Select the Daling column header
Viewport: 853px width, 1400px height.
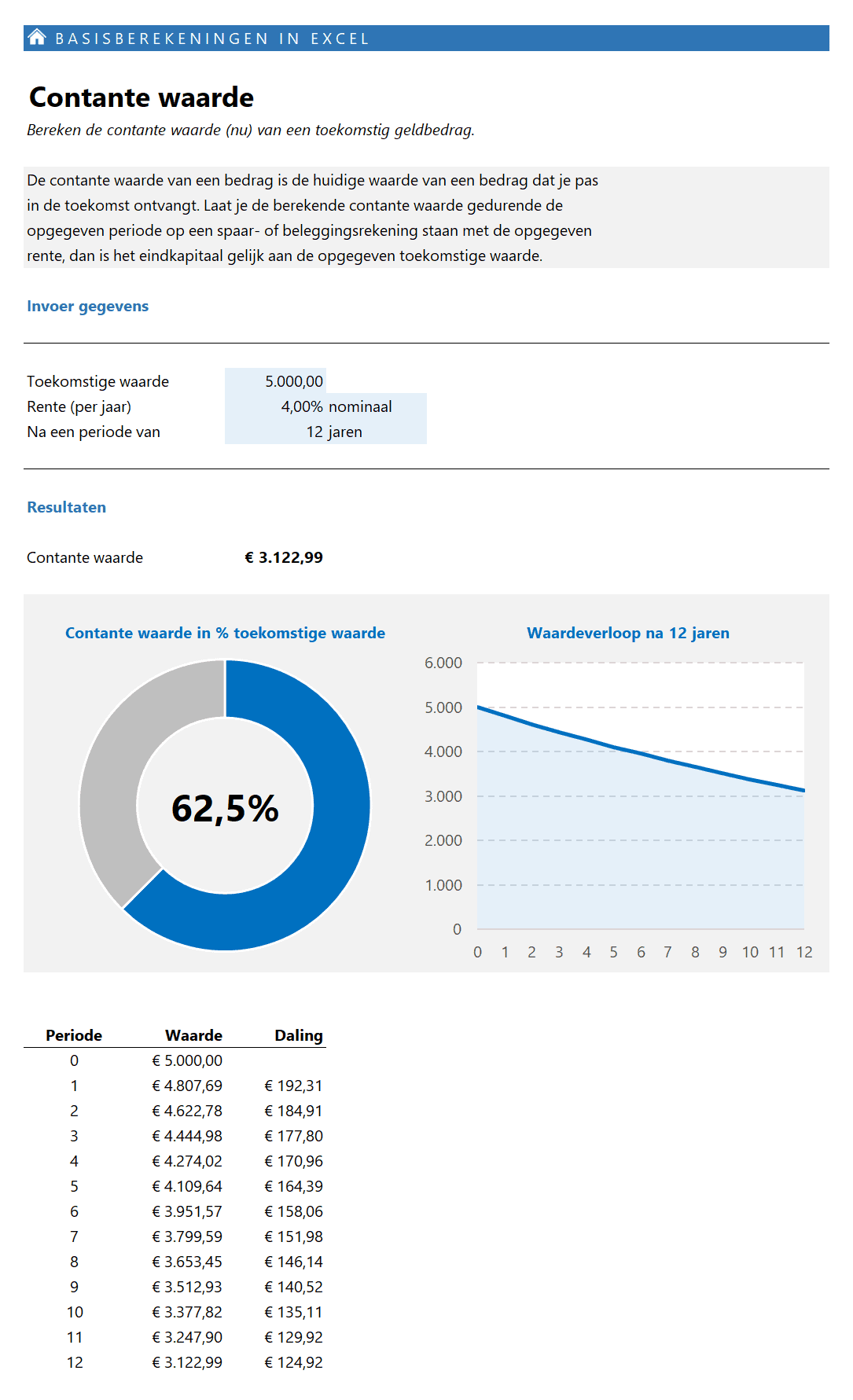[x=298, y=1035]
